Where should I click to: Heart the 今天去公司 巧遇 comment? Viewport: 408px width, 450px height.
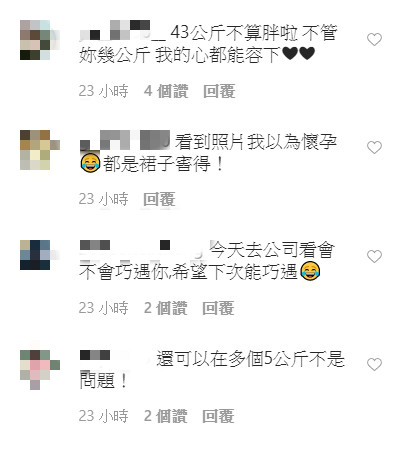point(374,256)
